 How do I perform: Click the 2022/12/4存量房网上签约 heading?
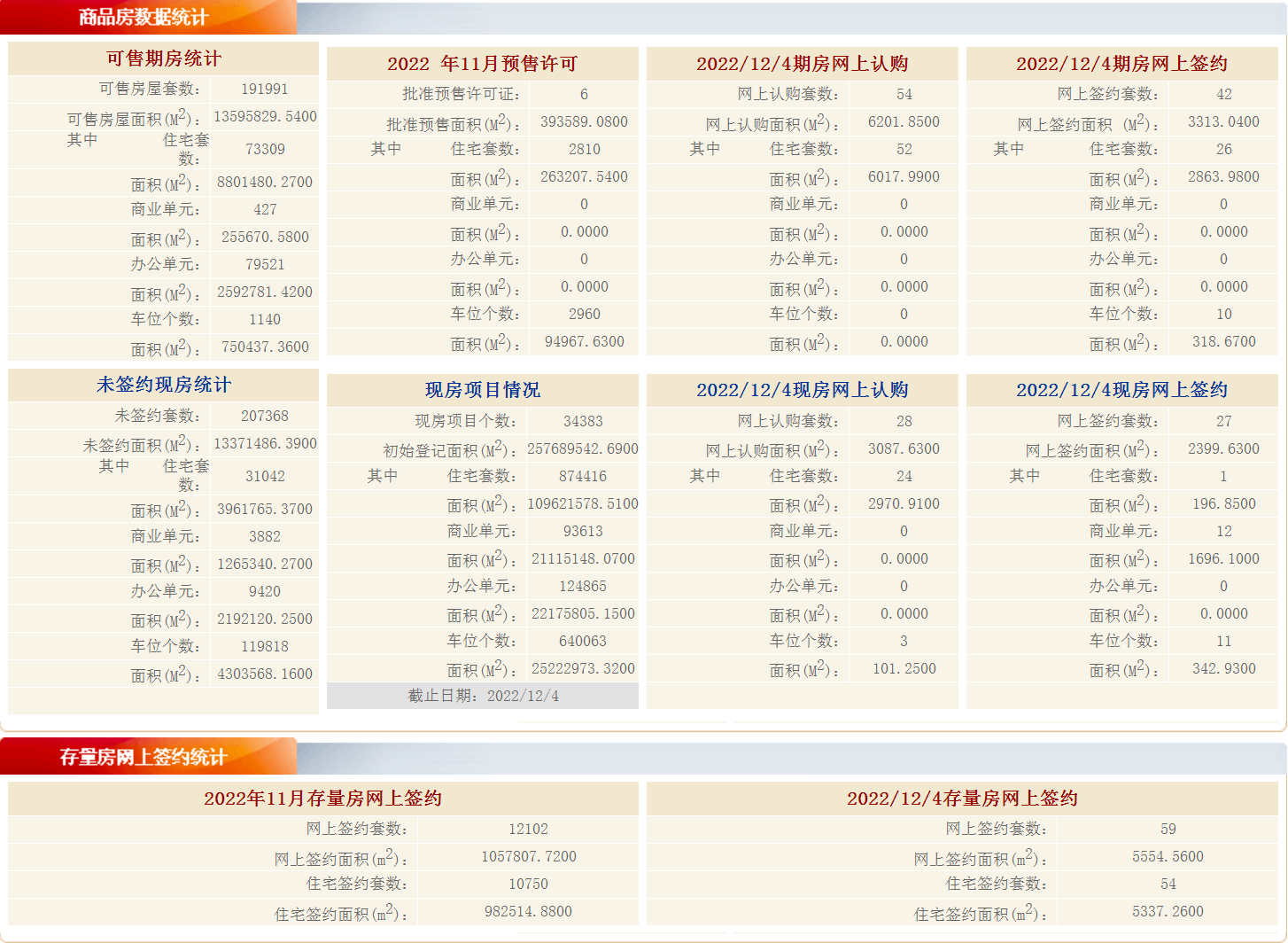point(963,799)
